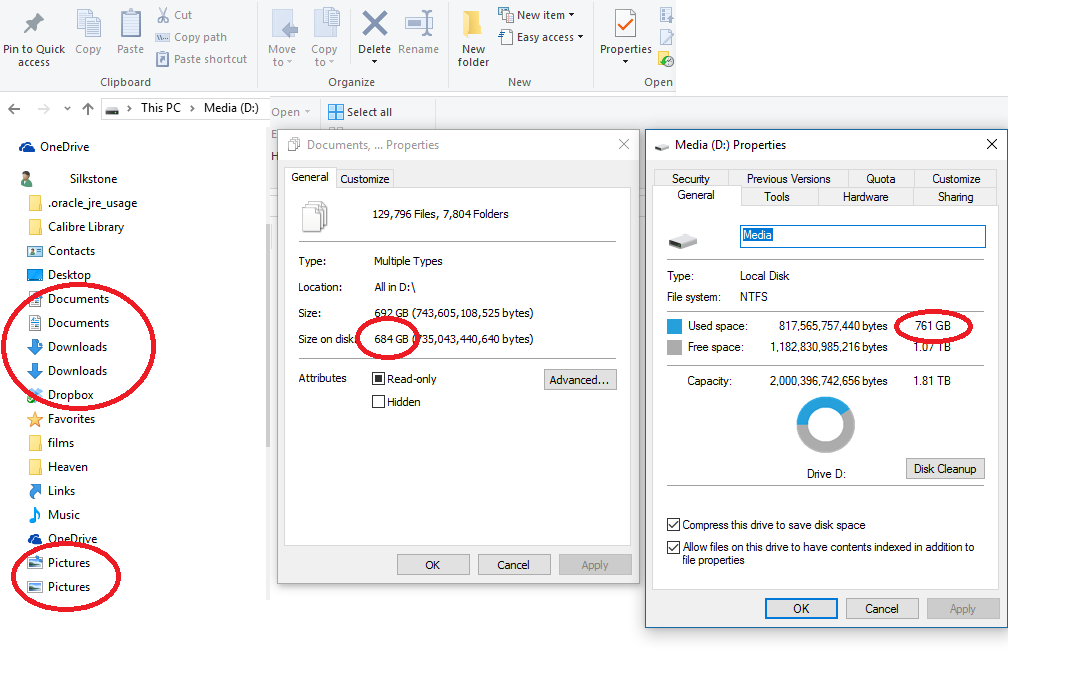Switch to the Customize tab in Documents Properties
The height and width of the screenshot is (690, 1076).
click(364, 178)
